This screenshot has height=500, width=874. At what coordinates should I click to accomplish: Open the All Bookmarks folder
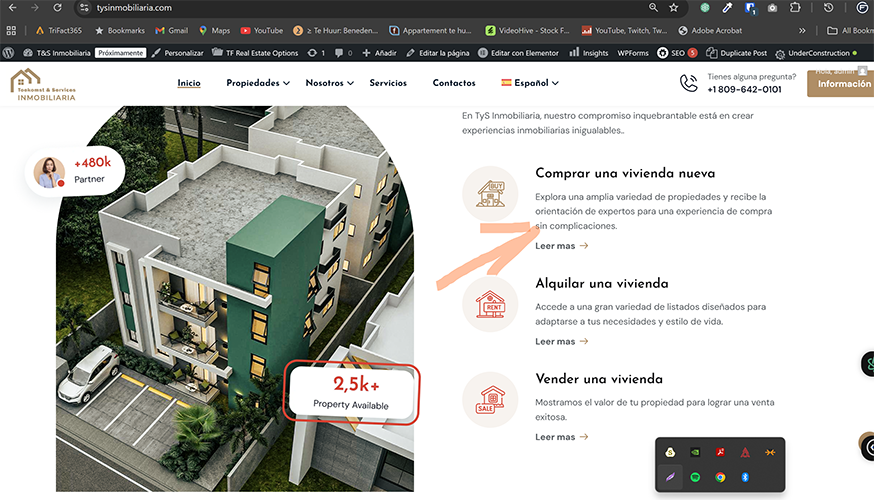point(850,31)
